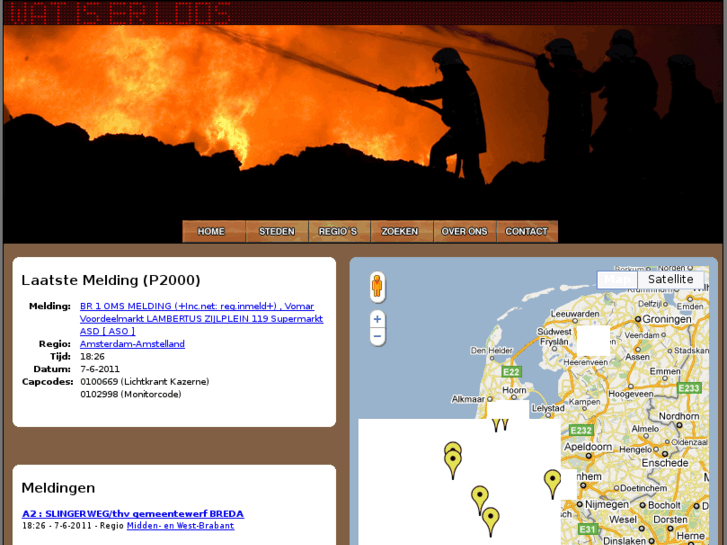Switch map to Satellite view
Image resolution: width=727 pixels, height=545 pixels.
(670, 279)
